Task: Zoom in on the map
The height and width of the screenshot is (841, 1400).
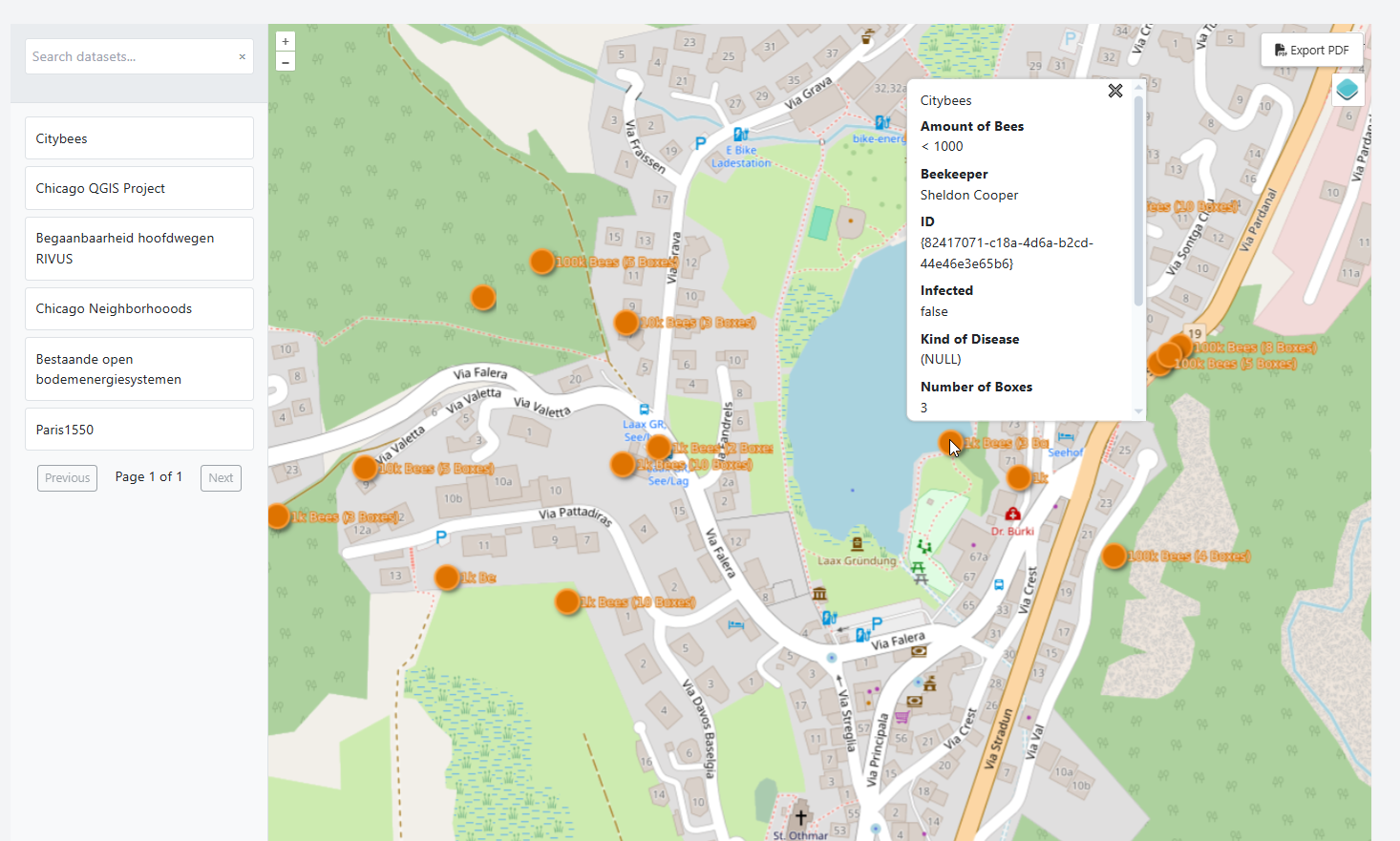Action: [285, 42]
